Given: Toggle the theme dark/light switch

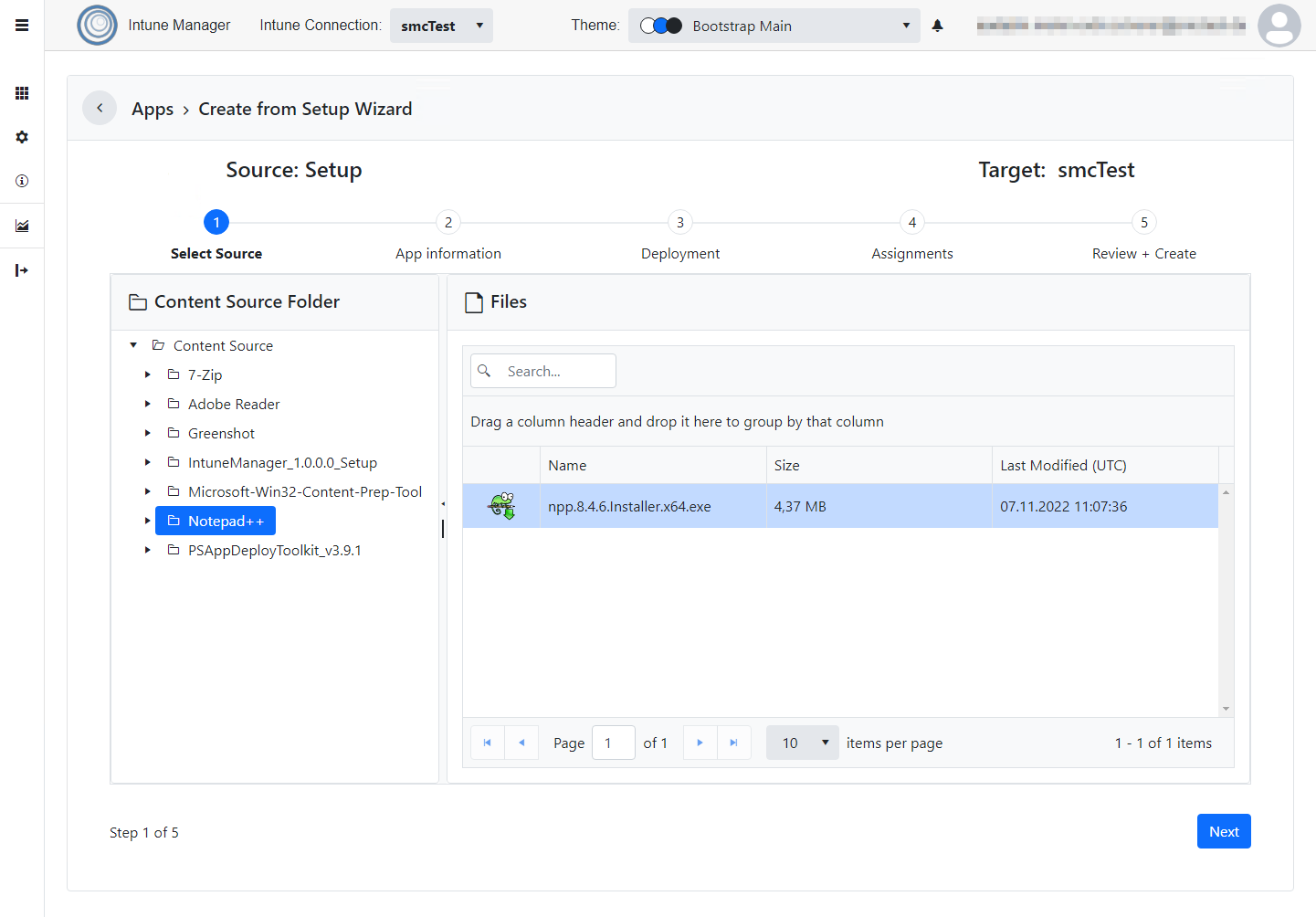Looking at the screenshot, I should click(661, 26).
